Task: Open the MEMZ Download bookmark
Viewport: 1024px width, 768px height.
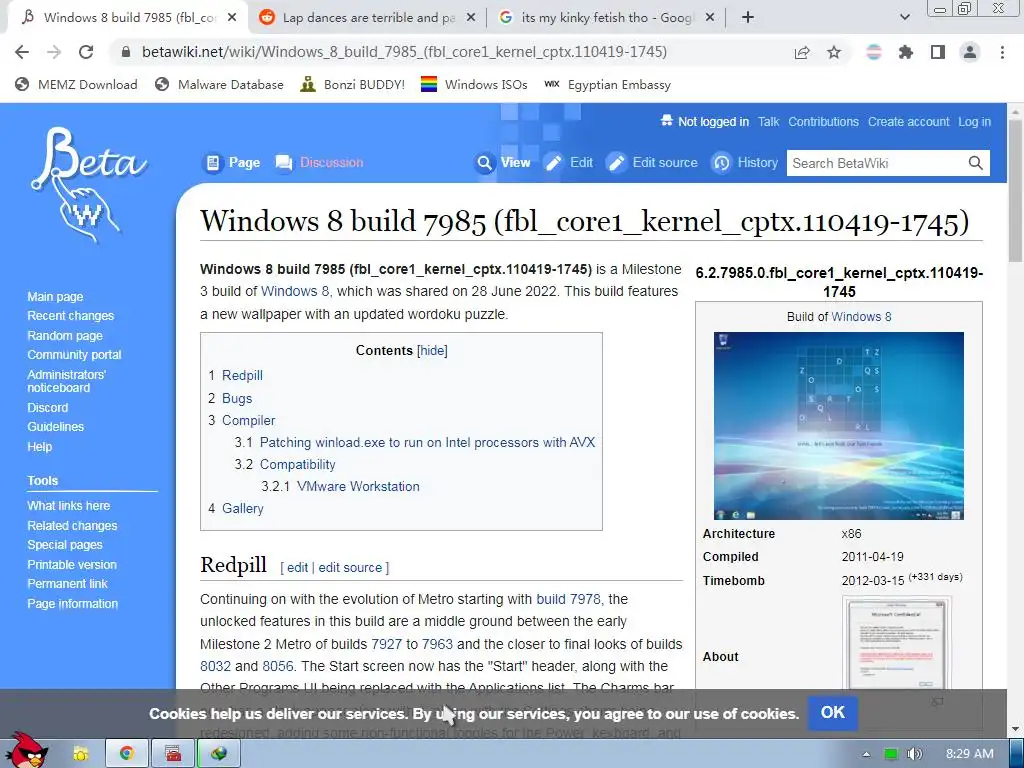Action: 76,84
